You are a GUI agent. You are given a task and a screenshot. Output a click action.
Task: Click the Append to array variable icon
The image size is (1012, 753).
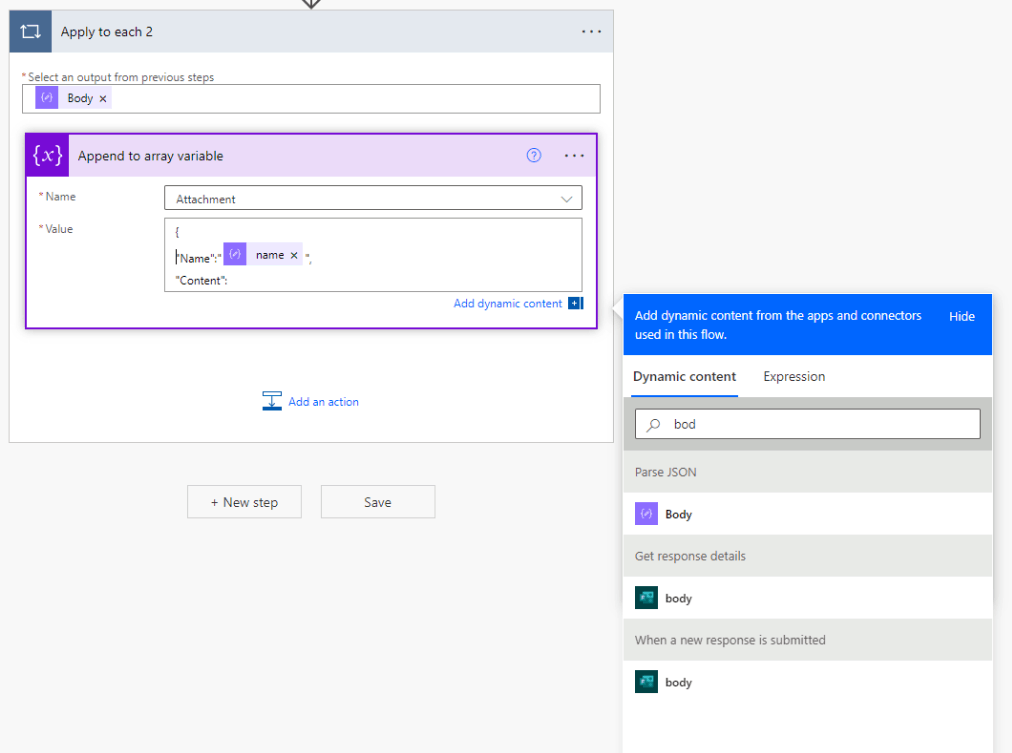[x=48, y=156]
